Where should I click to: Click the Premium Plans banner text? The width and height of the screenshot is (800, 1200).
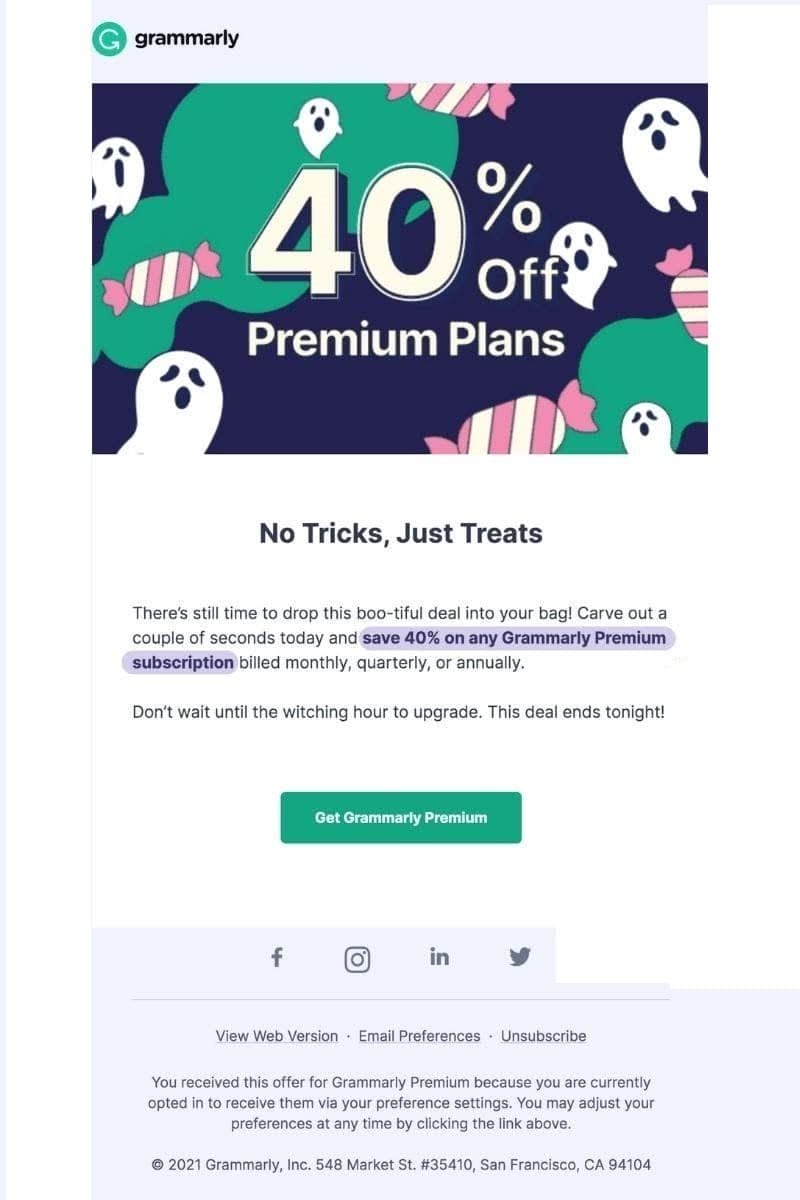coord(405,340)
